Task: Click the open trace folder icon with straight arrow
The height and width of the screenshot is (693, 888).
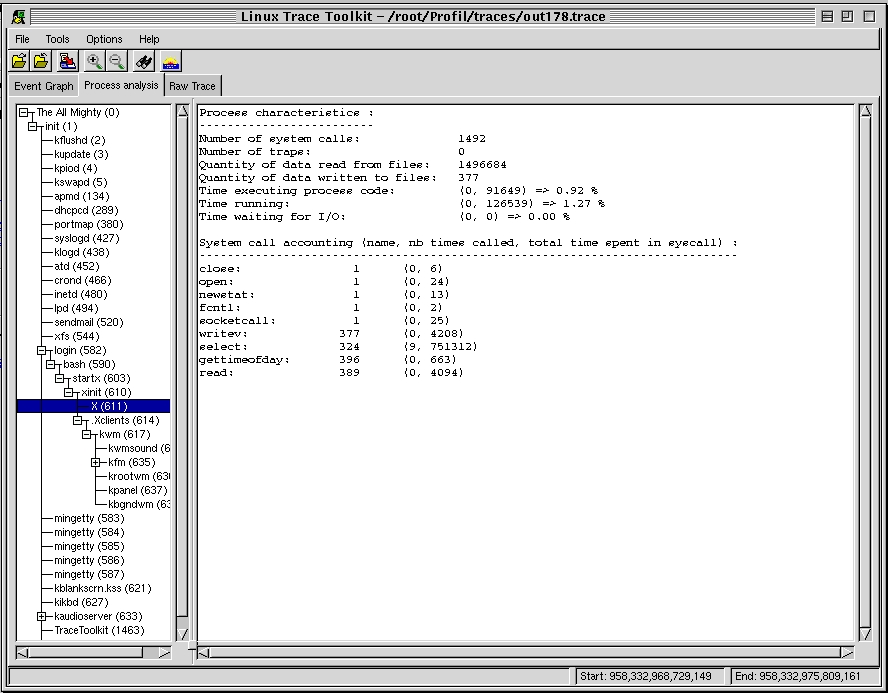Action: (x=19, y=61)
